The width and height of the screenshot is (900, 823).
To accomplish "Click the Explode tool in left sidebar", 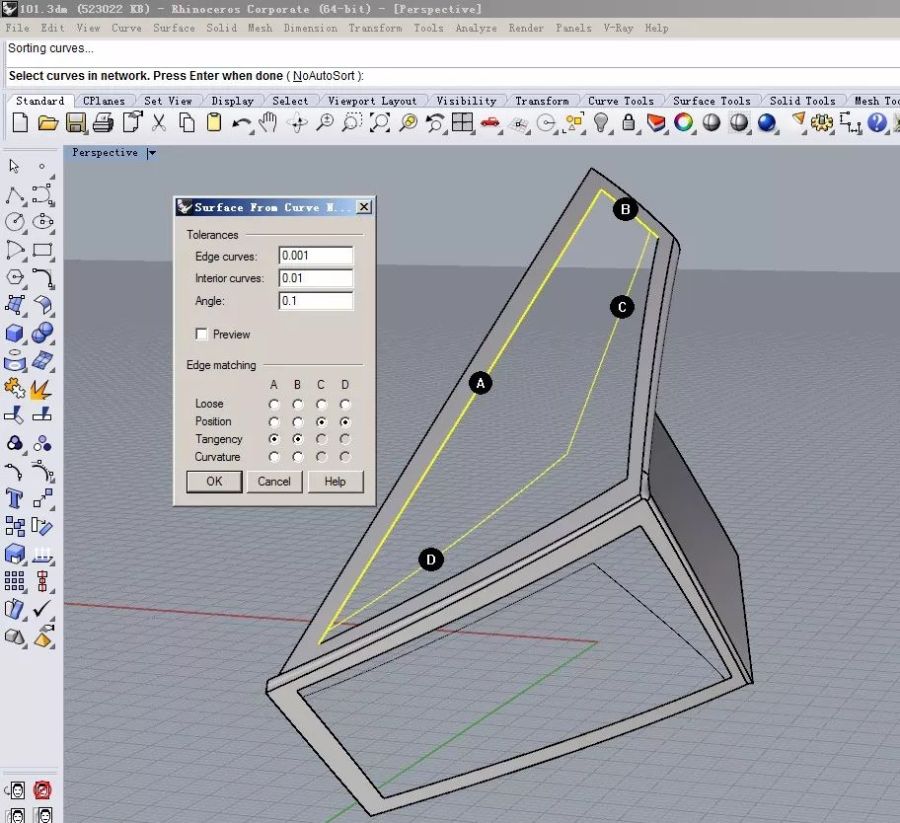I will [x=42, y=388].
